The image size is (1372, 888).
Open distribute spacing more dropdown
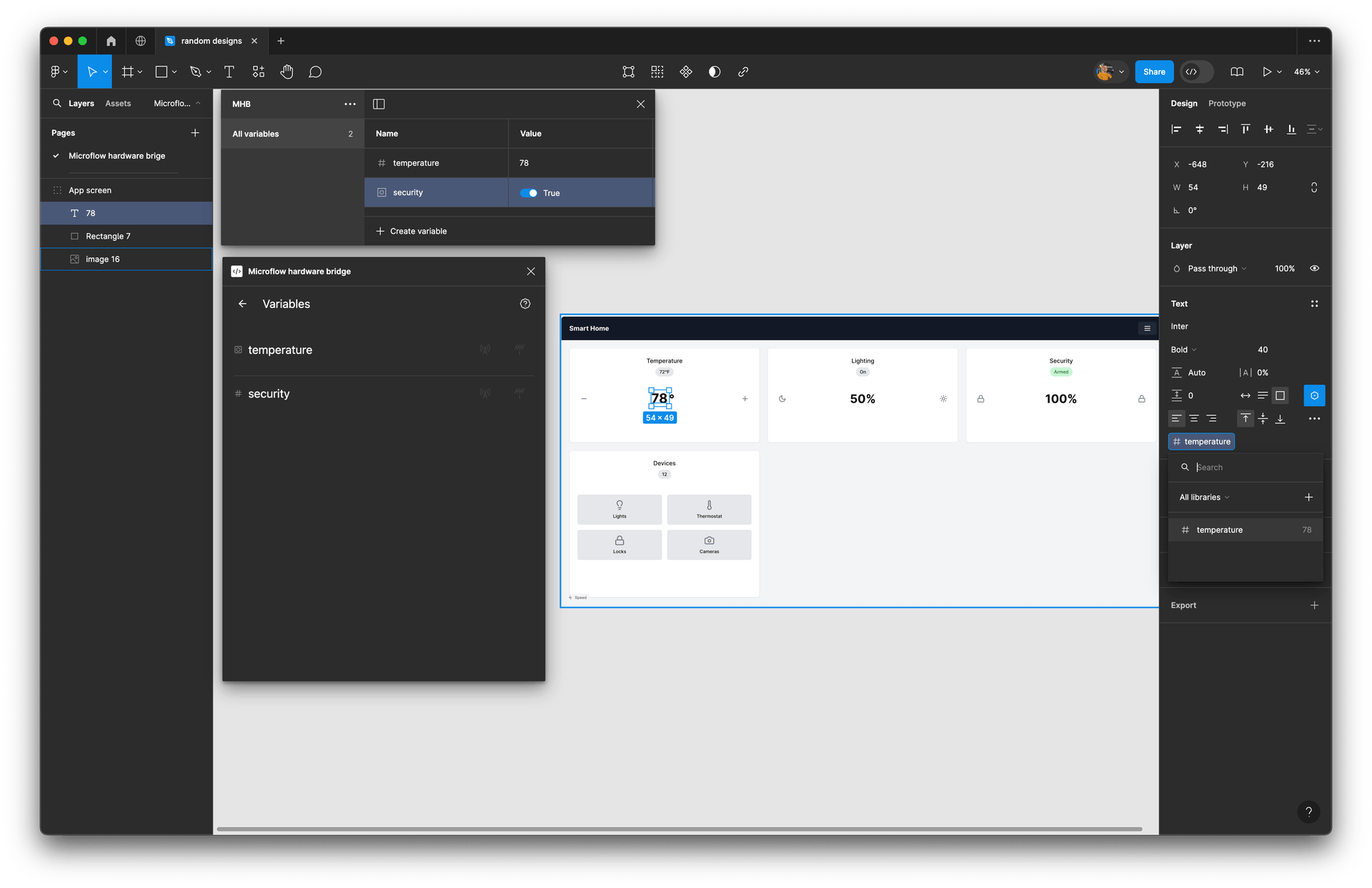[x=1314, y=129]
